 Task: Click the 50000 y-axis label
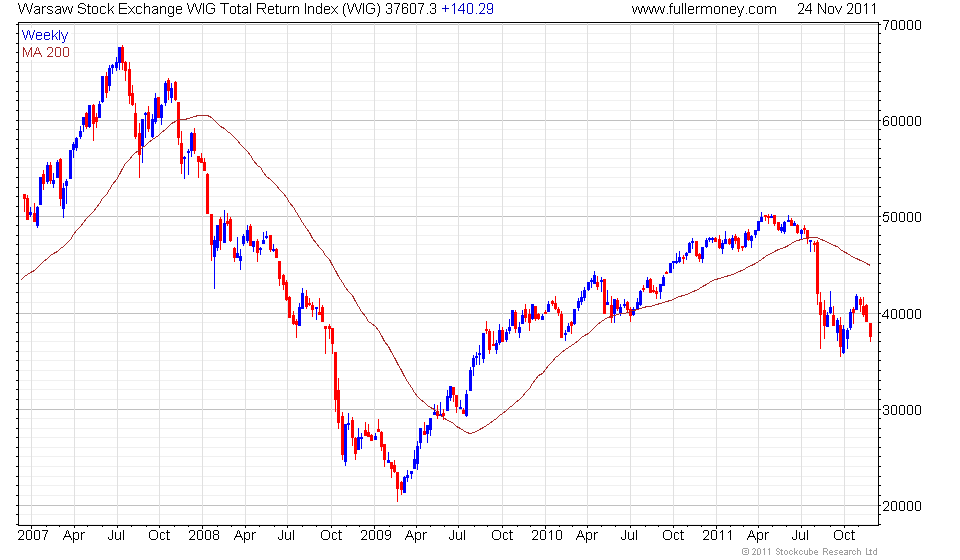coord(902,217)
